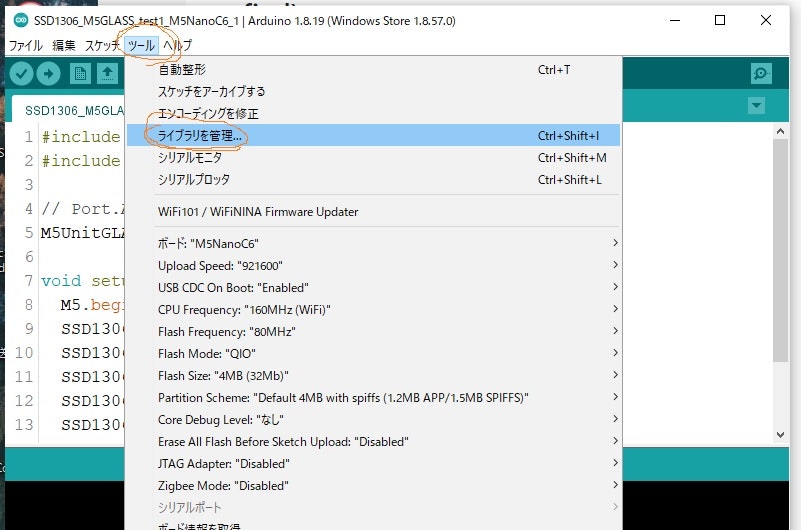The image size is (801, 530).
Task: Expand Partition Scheme submenu
Action: 373,397
